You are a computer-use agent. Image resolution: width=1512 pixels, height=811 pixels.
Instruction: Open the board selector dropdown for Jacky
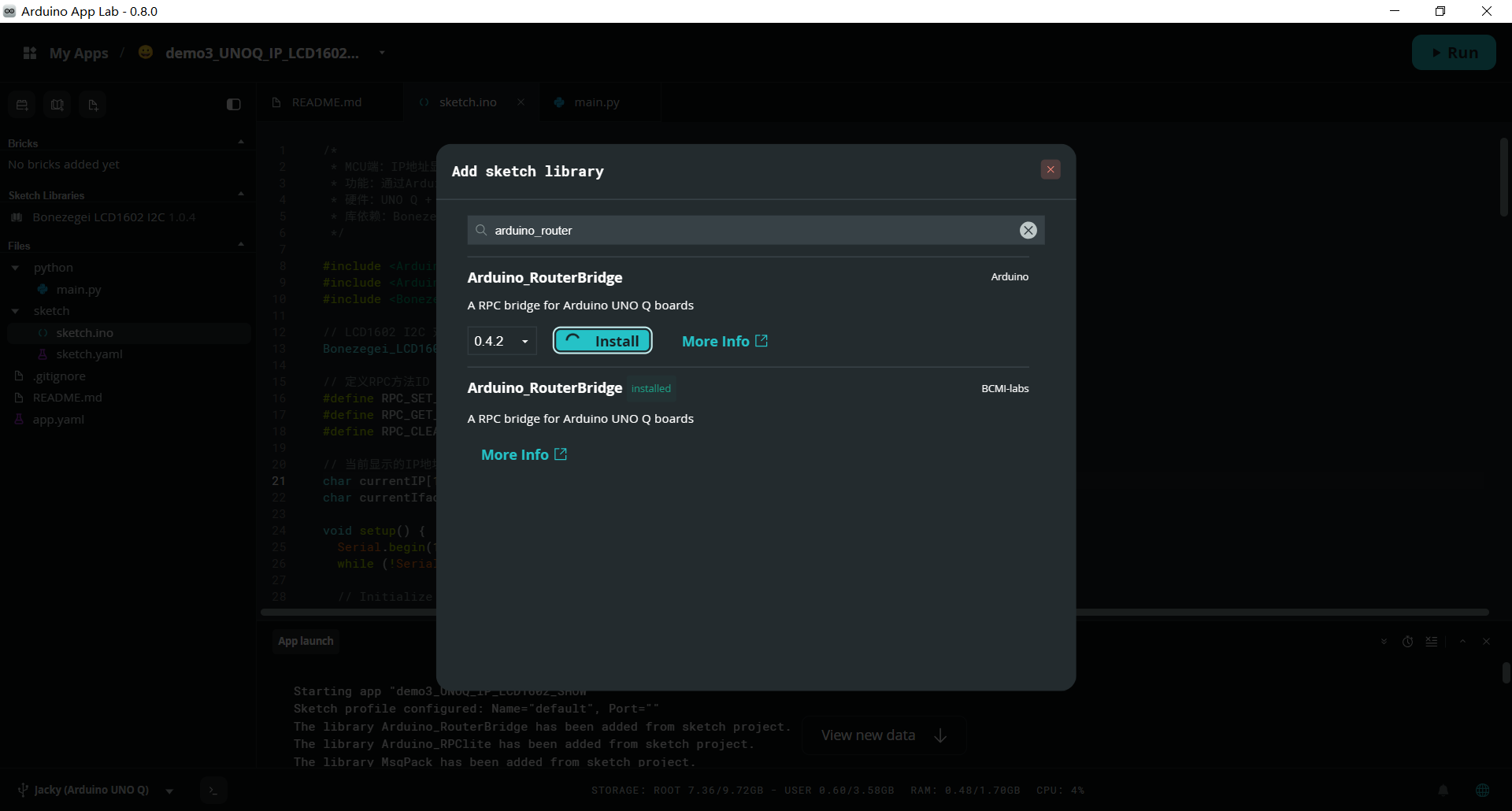[x=169, y=791]
